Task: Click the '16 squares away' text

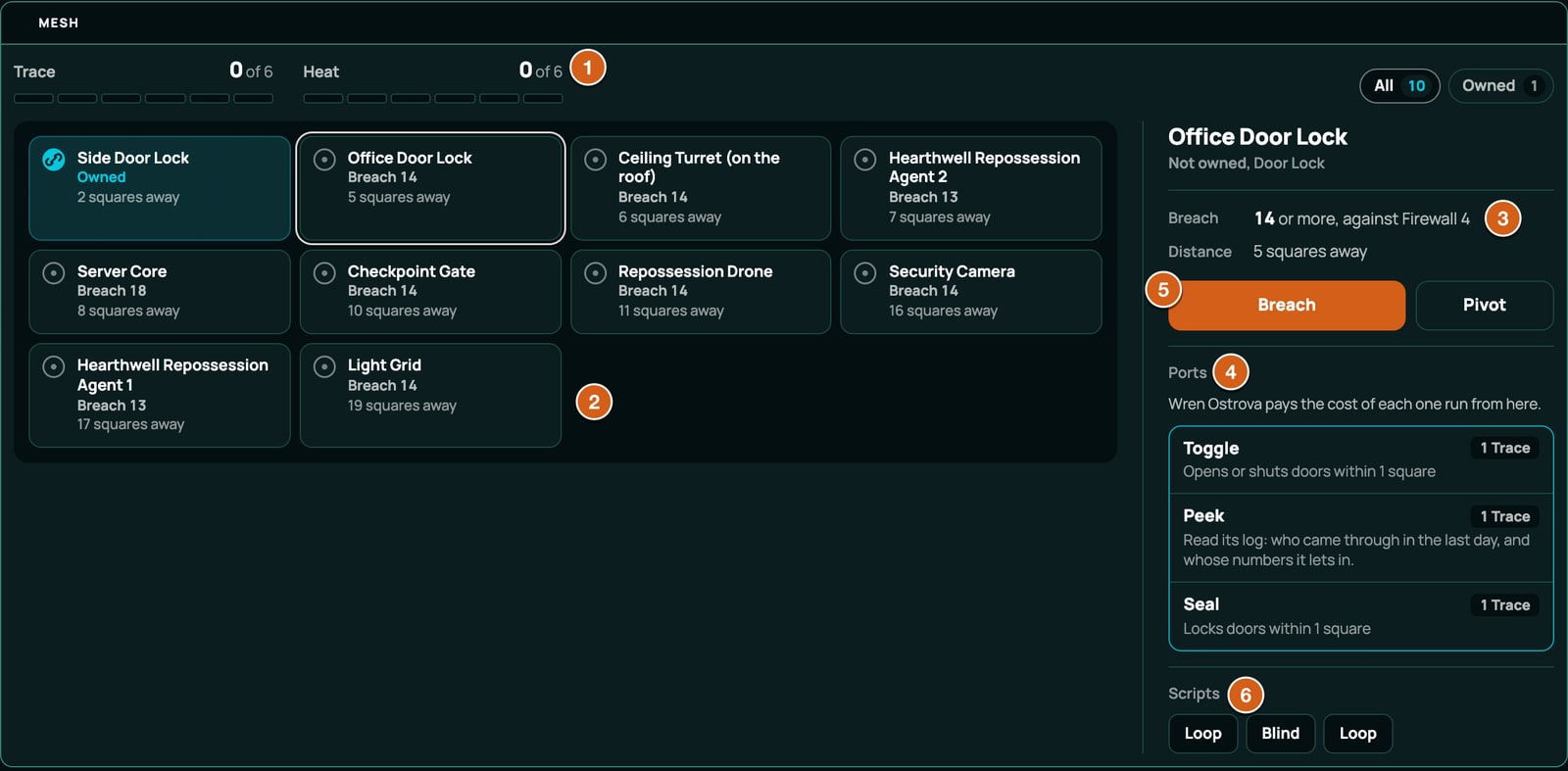Action: pos(943,311)
